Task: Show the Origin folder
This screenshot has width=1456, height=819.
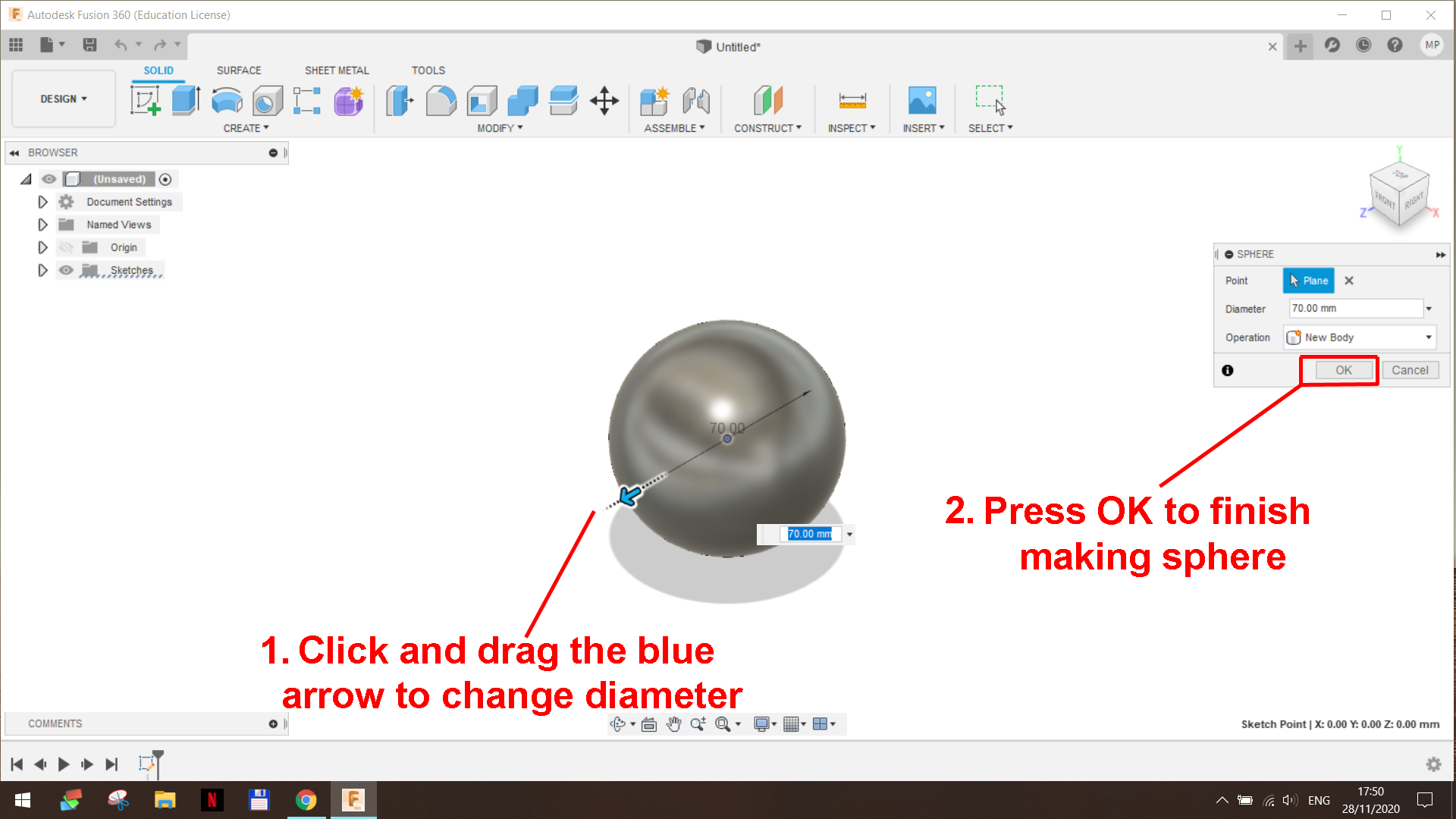Action: (67, 247)
